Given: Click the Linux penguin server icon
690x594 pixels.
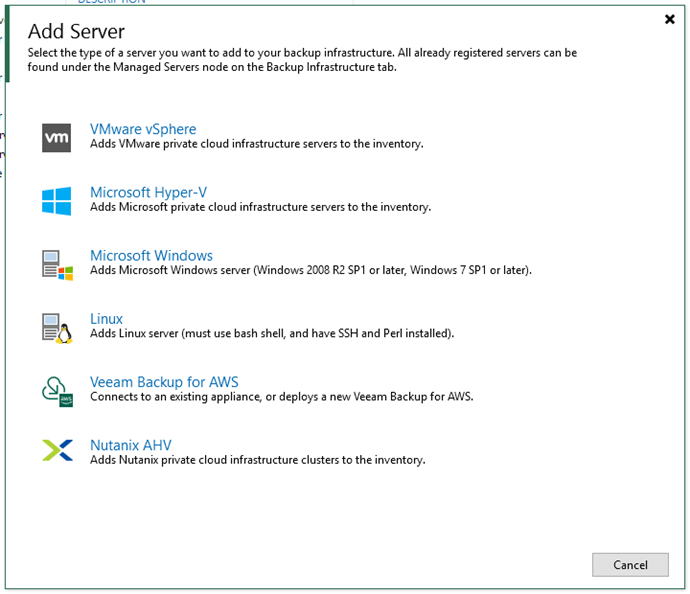Looking at the screenshot, I should pos(57,327).
